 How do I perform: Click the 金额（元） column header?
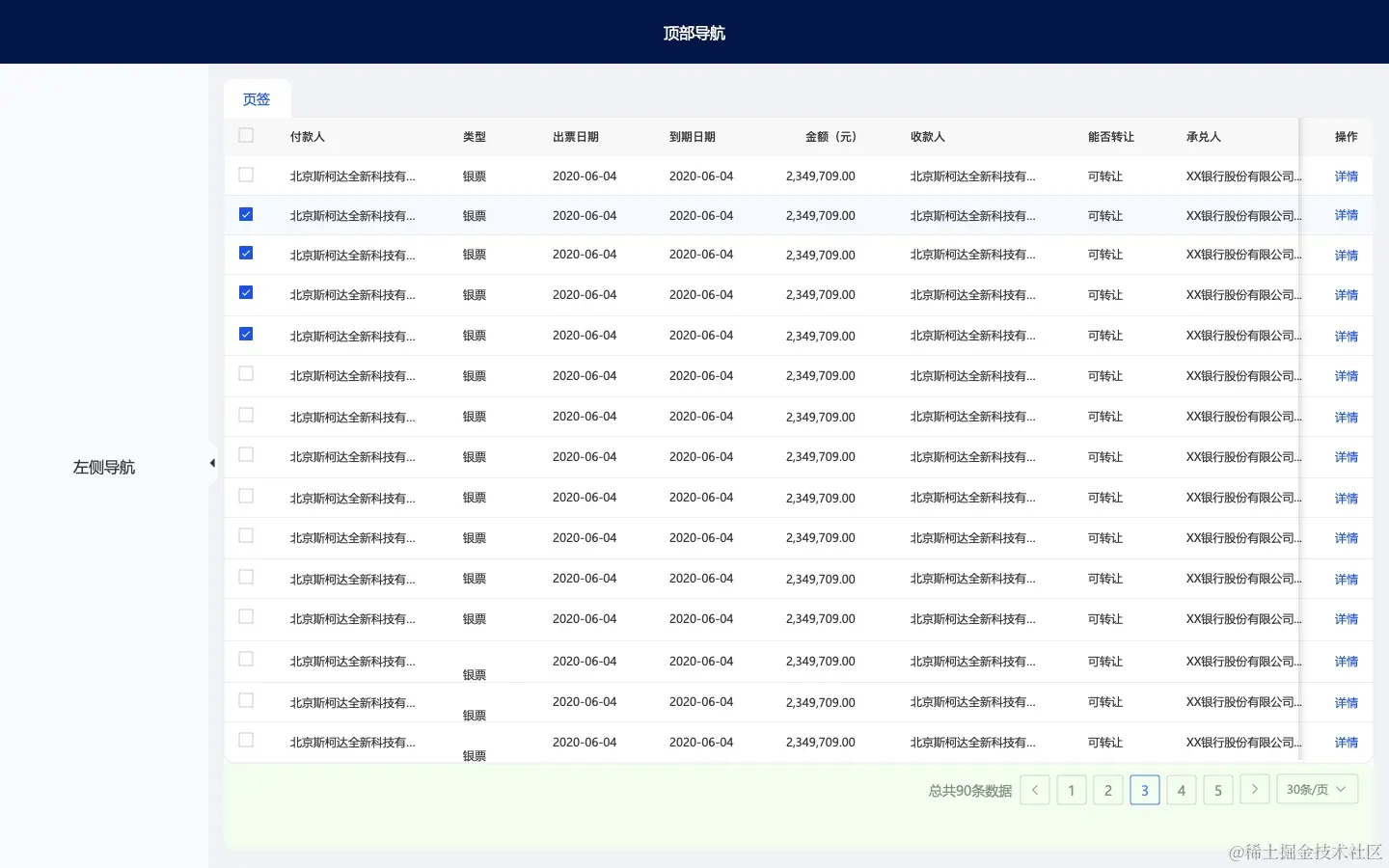tap(831, 137)
